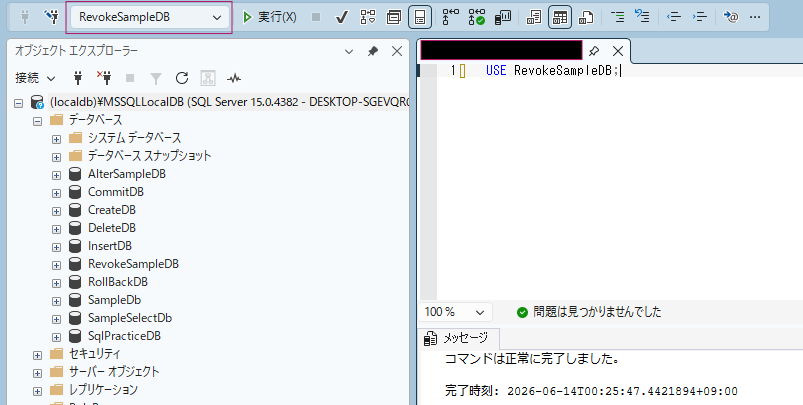Expand the セキュリティ folder
This screenshot has height=405, width=803.
37,355
